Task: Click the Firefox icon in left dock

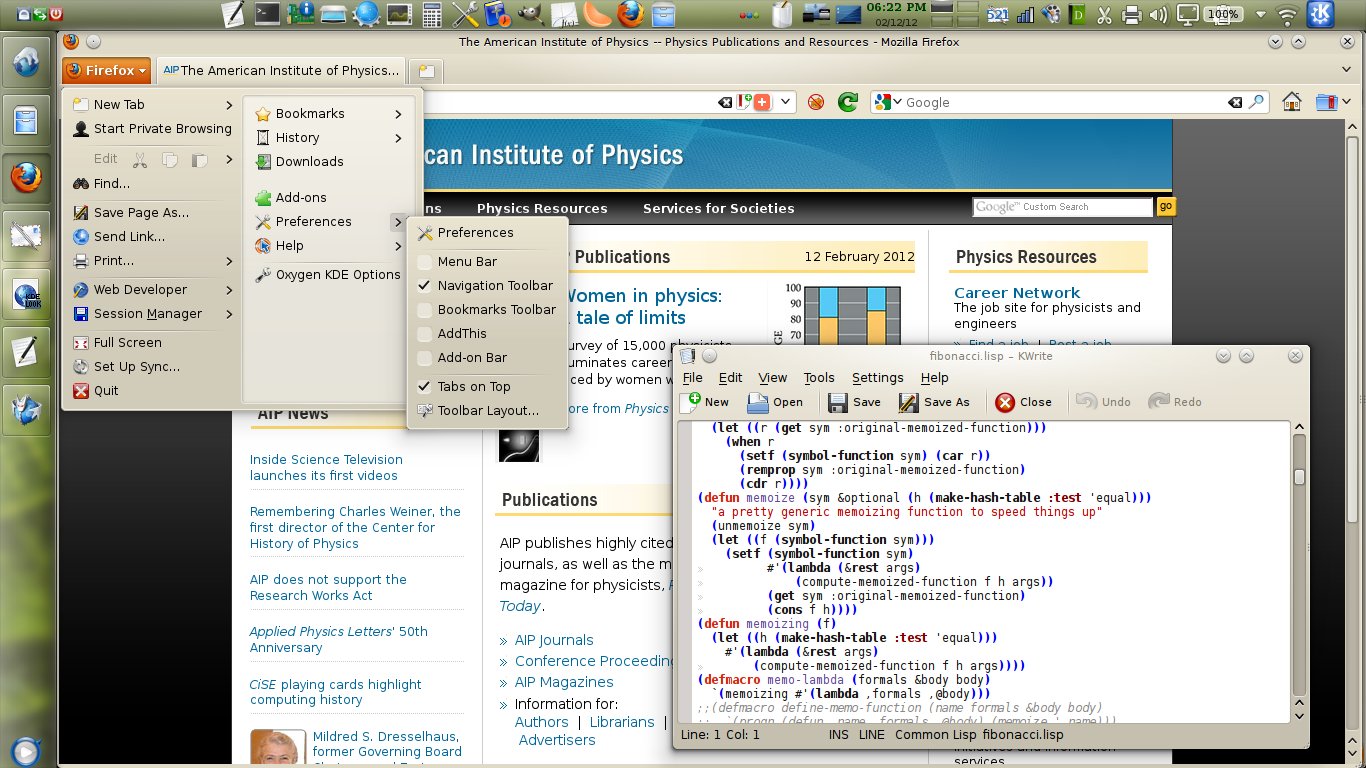Action: click(26, 178)
